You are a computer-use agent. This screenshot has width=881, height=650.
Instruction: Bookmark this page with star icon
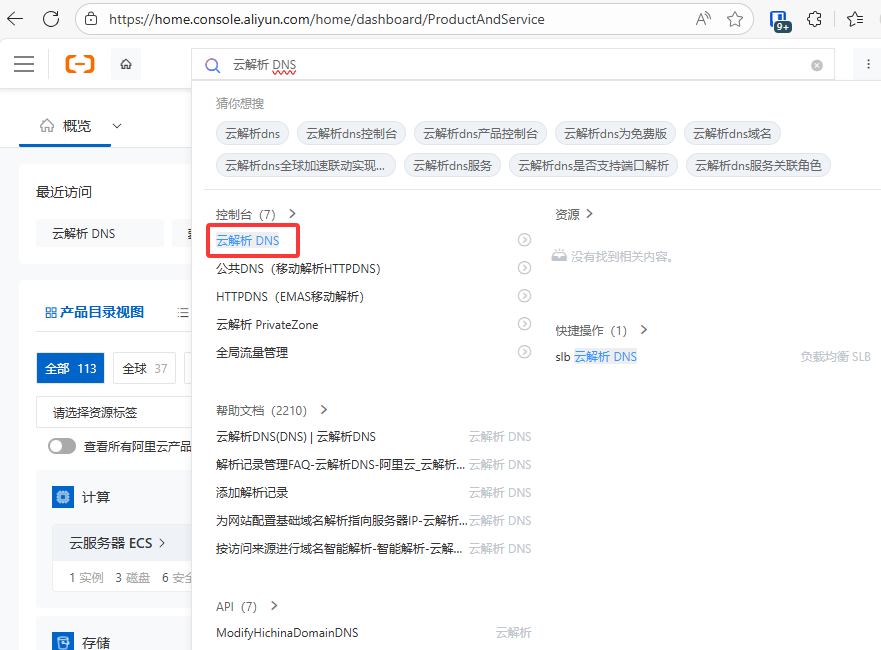pyautogui.click(x=735, y=19)
